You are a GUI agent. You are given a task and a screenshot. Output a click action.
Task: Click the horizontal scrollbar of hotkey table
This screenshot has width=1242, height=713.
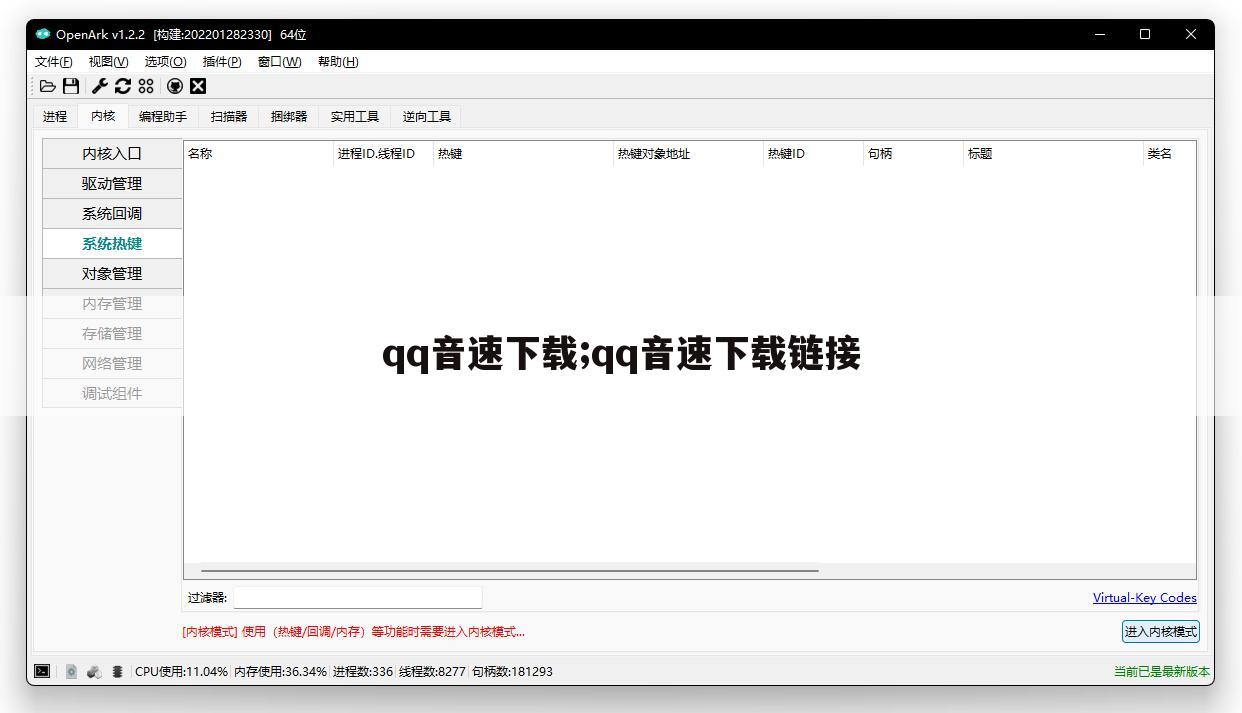(x=510, y=571)
